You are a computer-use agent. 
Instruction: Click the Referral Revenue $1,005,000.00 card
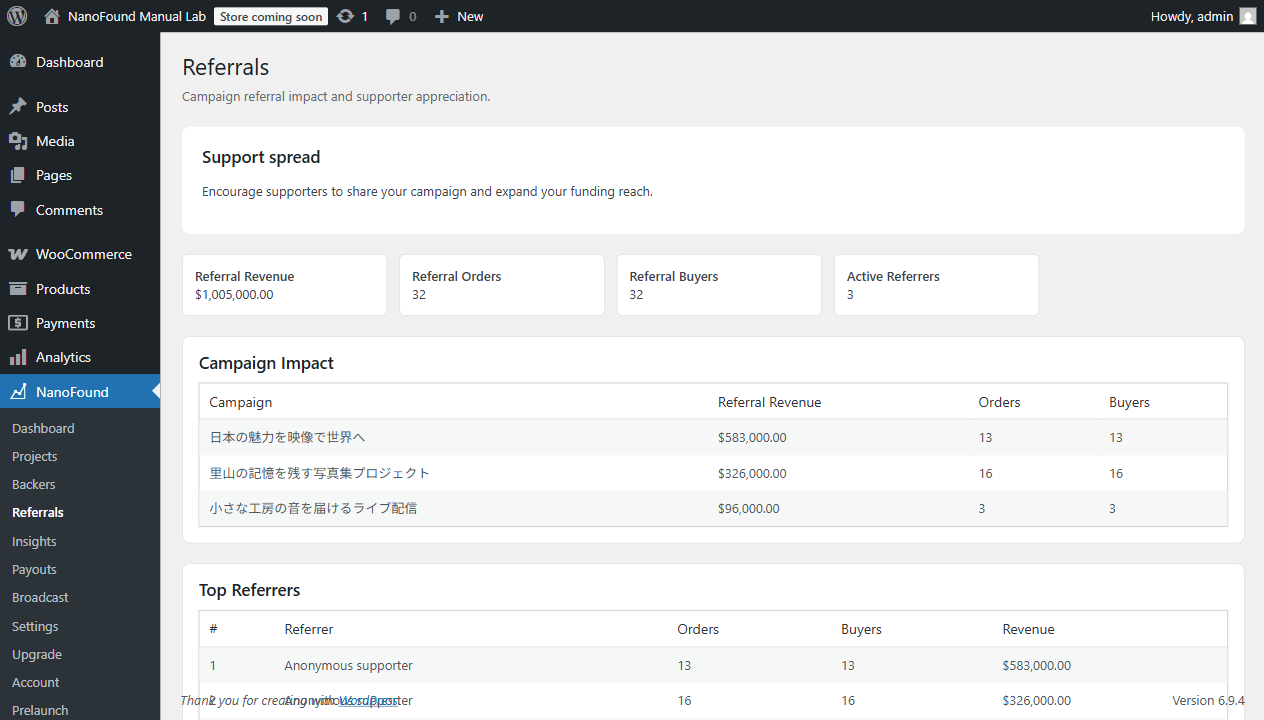tap(285, 285)
